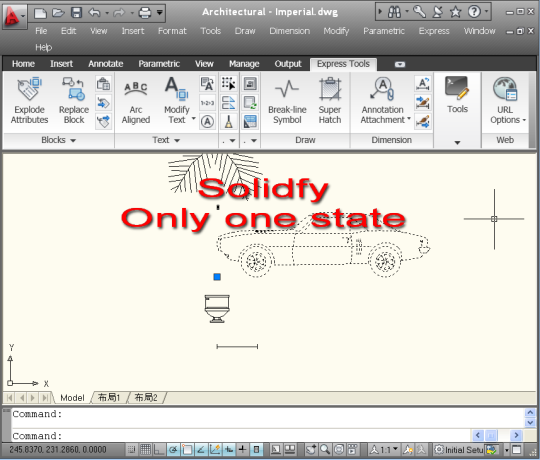Open Favorites star icon
The width and height of the screenshot is (540, 460).
point(456,12)
